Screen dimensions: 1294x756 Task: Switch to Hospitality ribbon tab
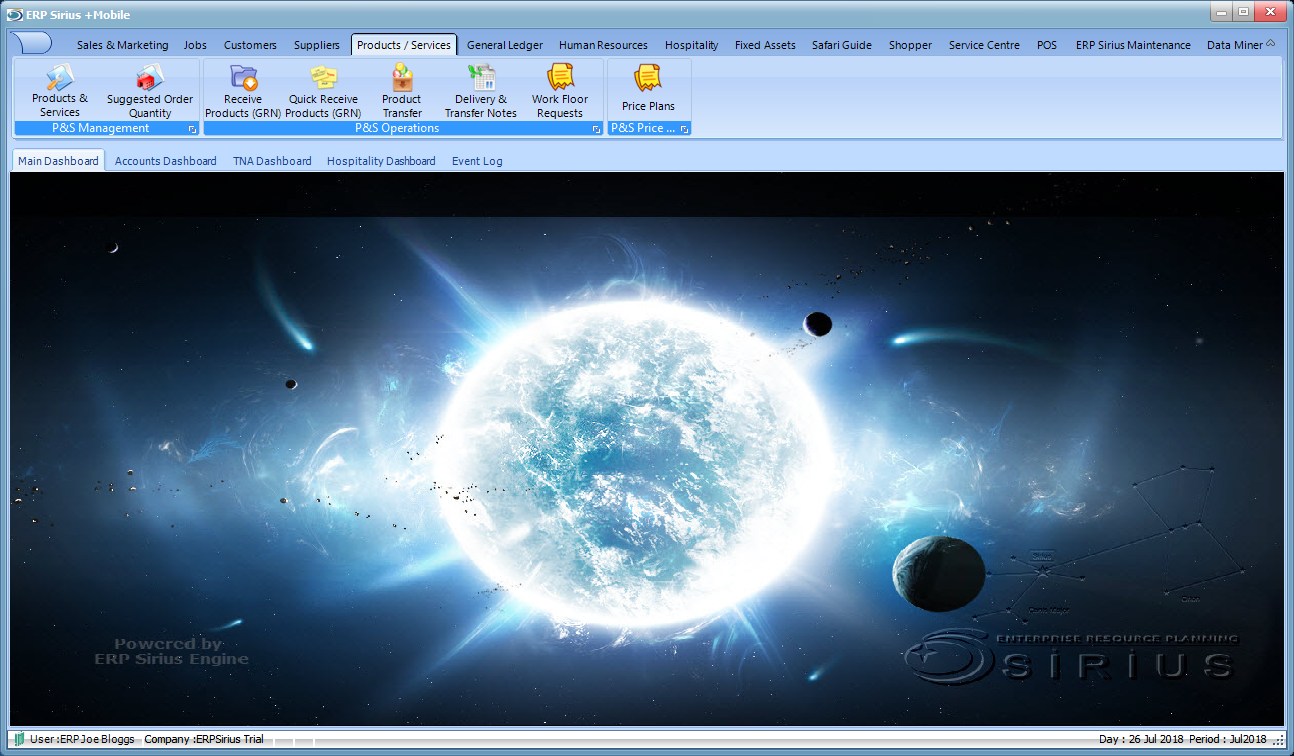692,45
